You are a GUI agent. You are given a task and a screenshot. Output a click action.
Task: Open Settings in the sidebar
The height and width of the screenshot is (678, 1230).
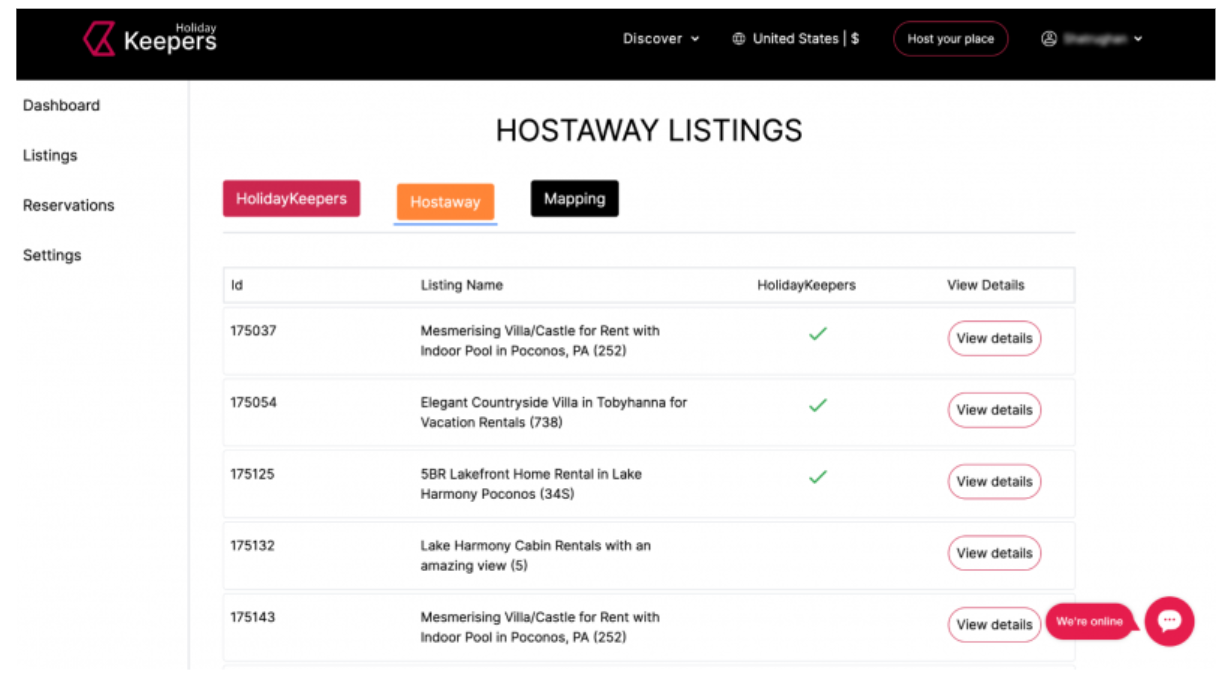52,255
